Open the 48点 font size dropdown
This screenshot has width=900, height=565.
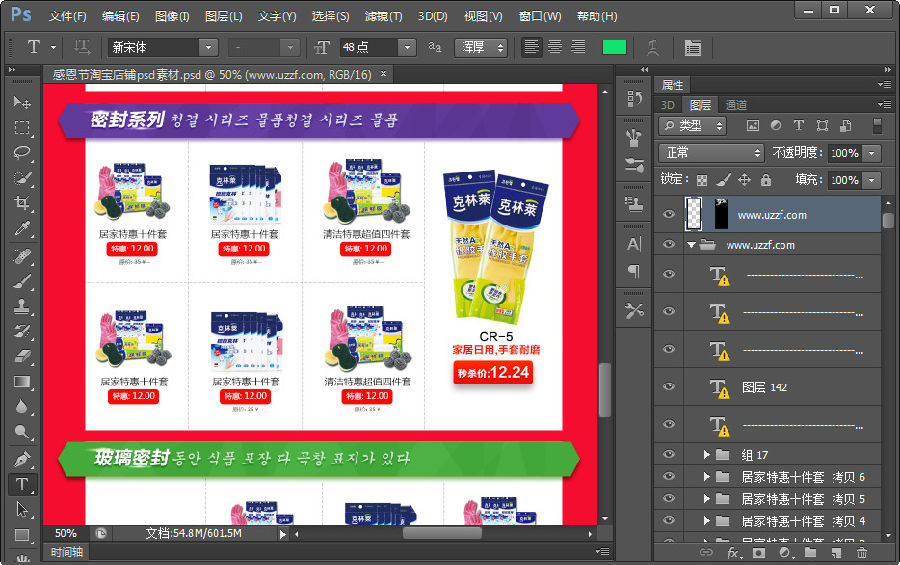click(407, 48)
